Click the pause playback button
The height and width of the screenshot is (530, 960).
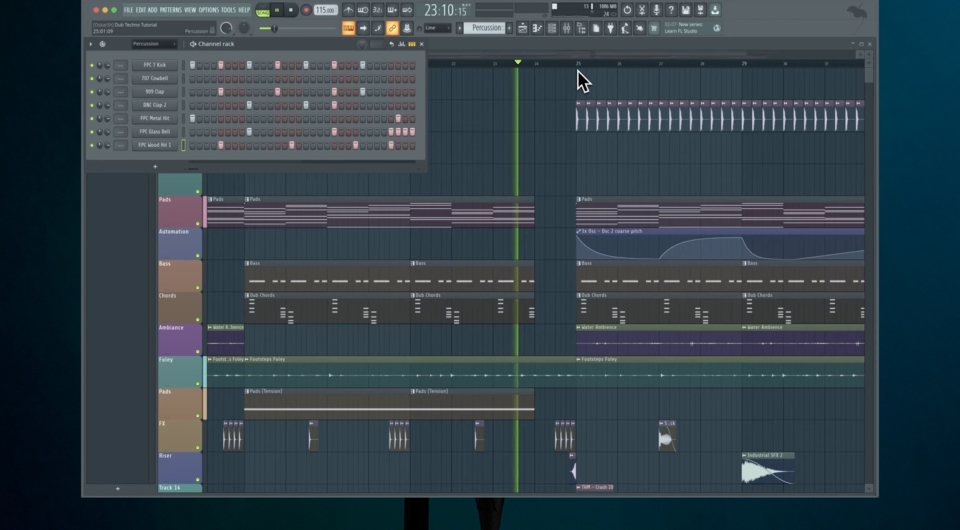[x=277, y=10]
